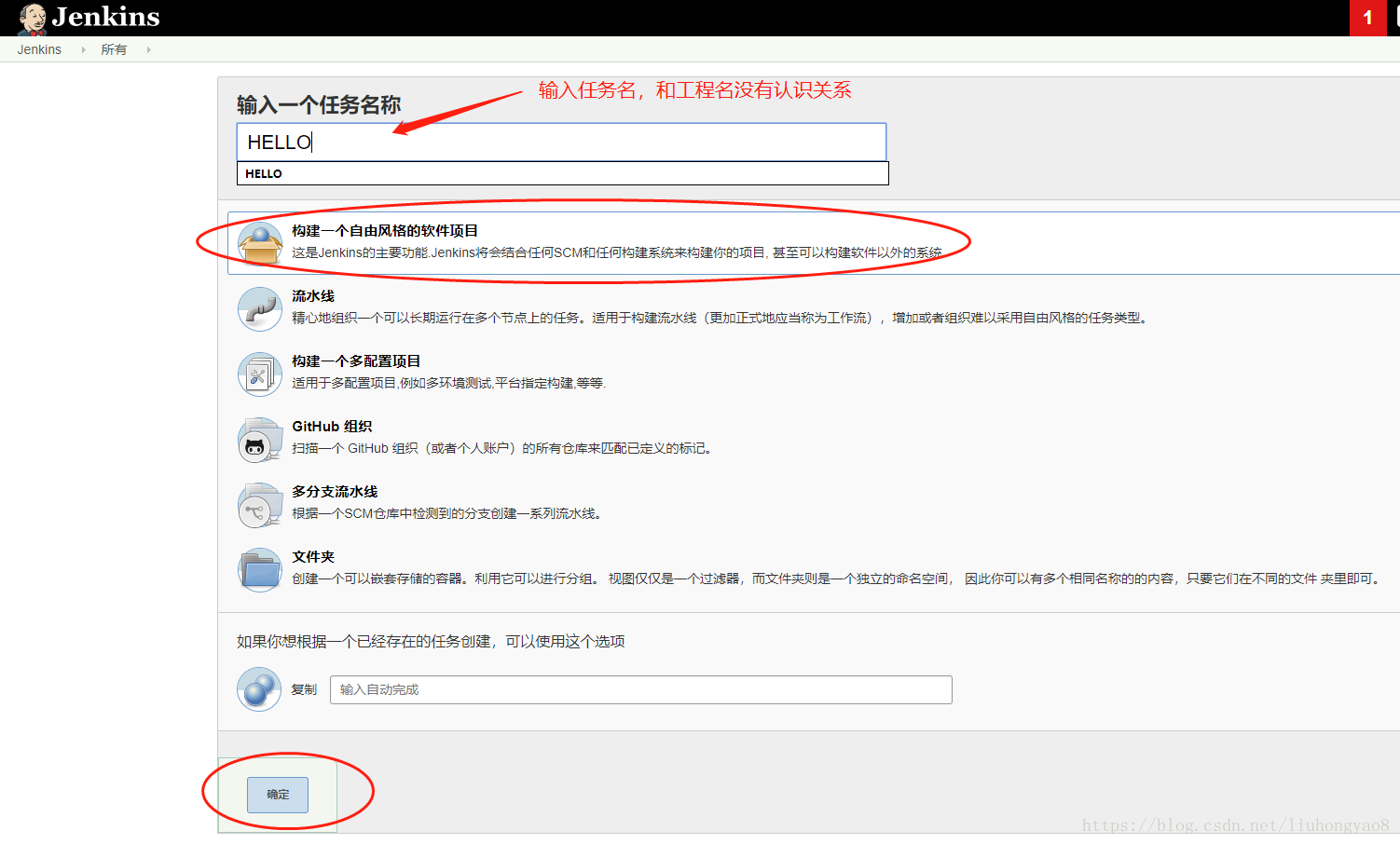Select the blue folder icon
This screenshot has width=1400, height=844.
[260, 569]
